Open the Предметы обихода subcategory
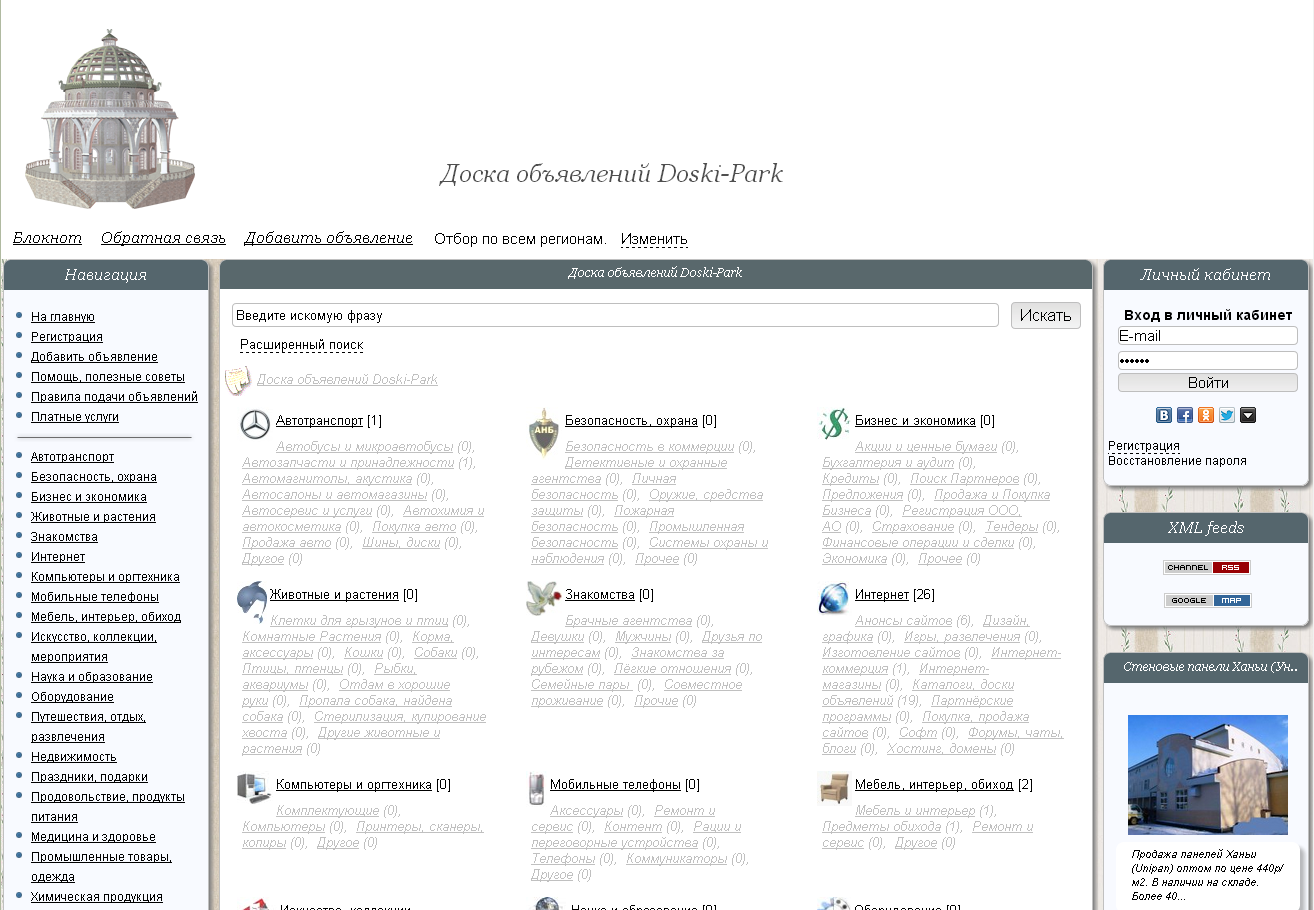This screenshot has width=1314, height=910. (882, 827)
